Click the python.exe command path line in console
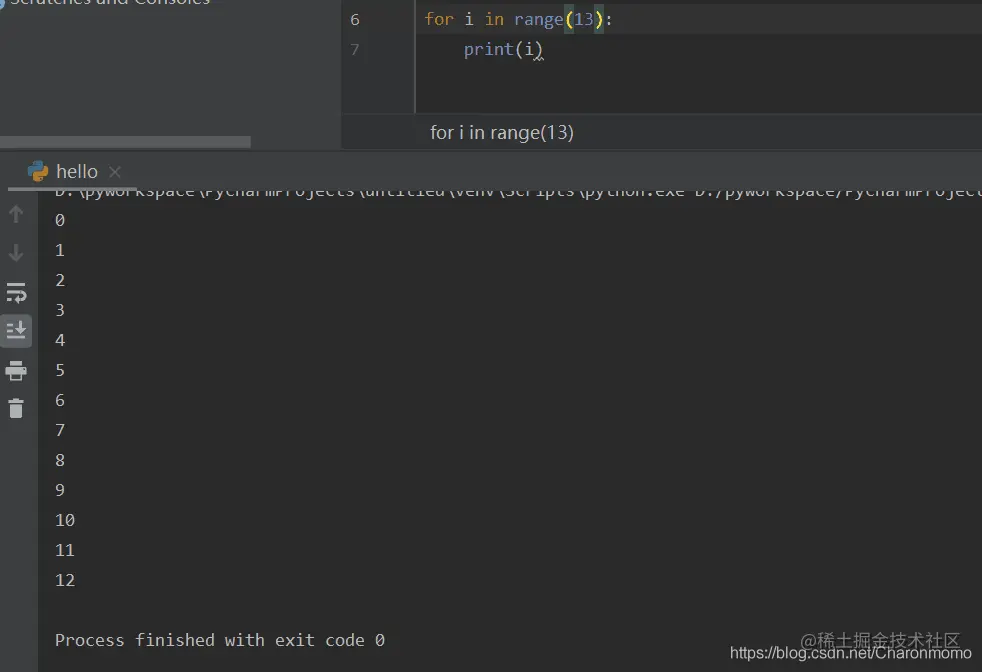The width and height of the screenshot is (982, 672). pyautogui.click(x=517, y=192)
